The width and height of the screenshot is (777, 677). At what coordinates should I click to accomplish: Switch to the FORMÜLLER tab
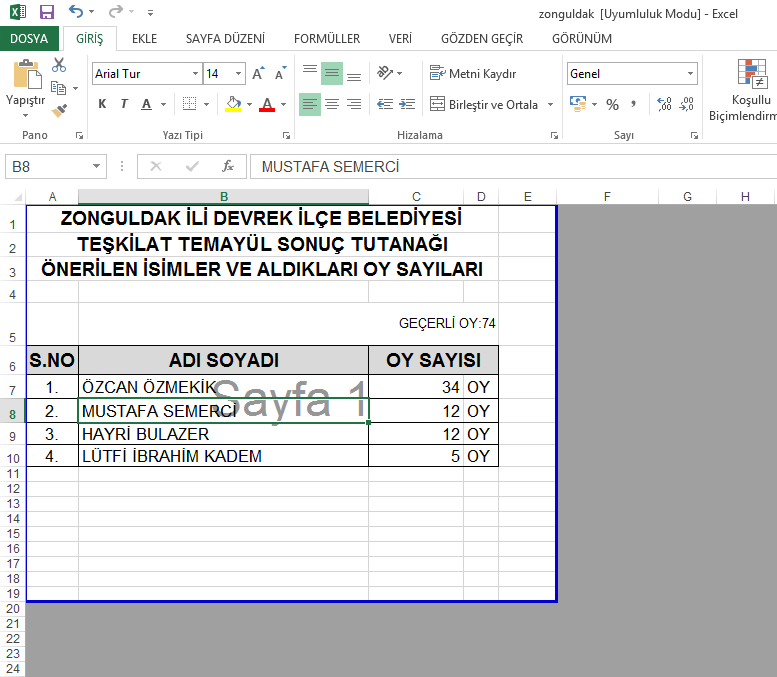327,39
